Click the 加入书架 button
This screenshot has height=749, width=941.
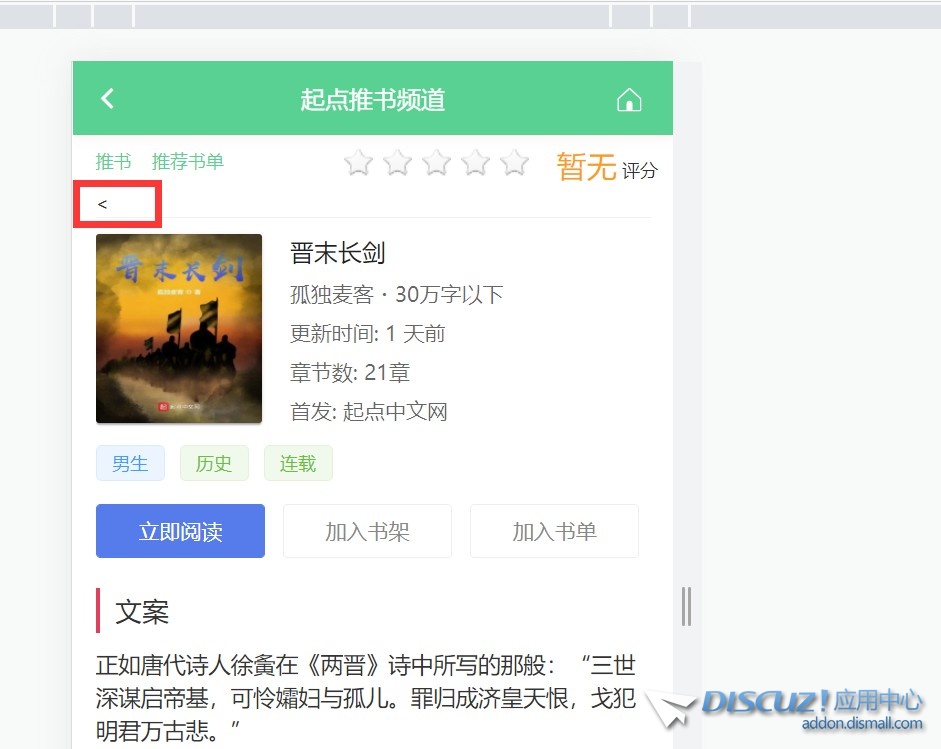point(367,531)
